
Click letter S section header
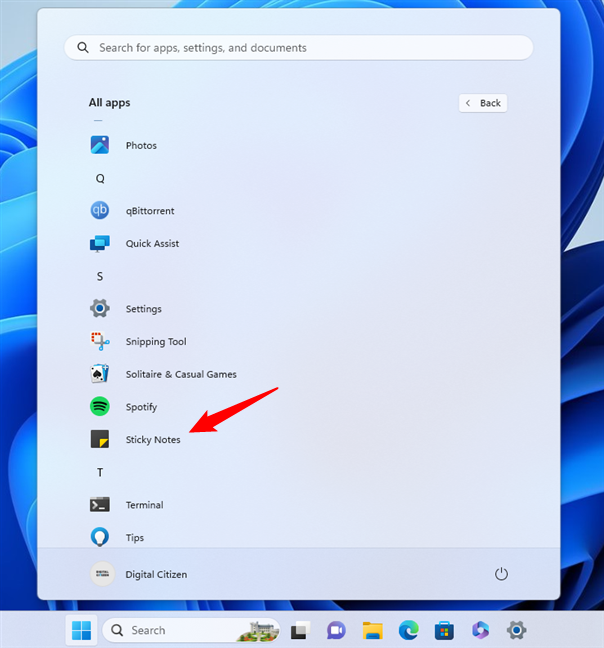(100, 276)
